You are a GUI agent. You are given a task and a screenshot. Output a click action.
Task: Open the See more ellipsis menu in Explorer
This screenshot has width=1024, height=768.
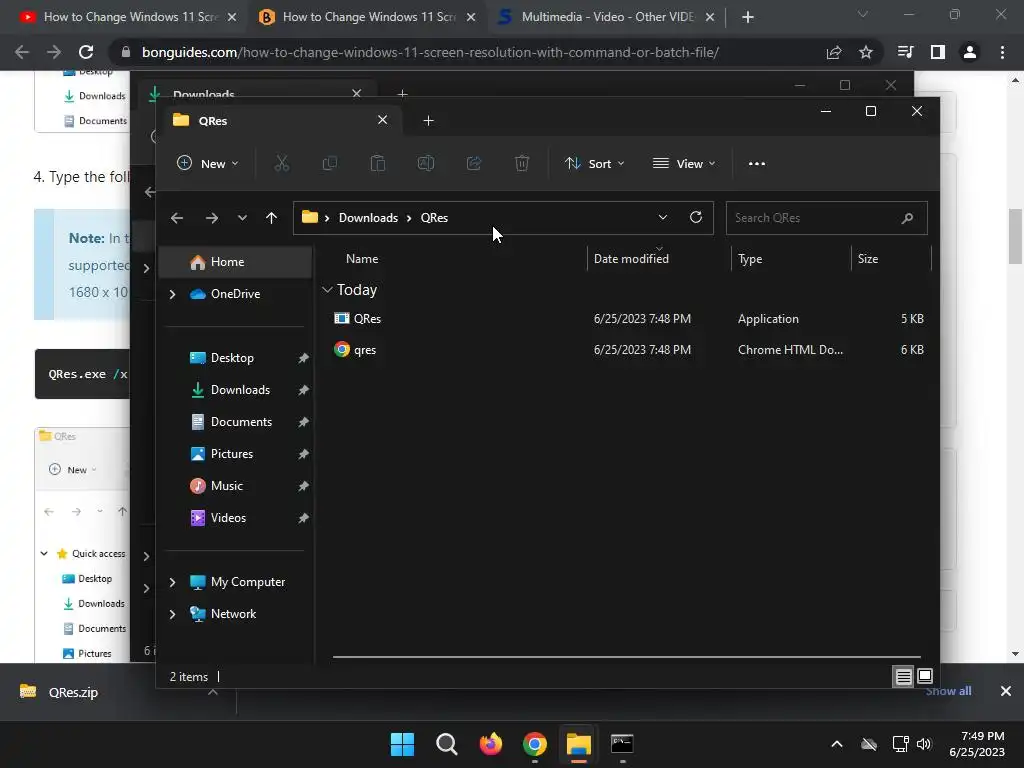click(x=757, y=163)
